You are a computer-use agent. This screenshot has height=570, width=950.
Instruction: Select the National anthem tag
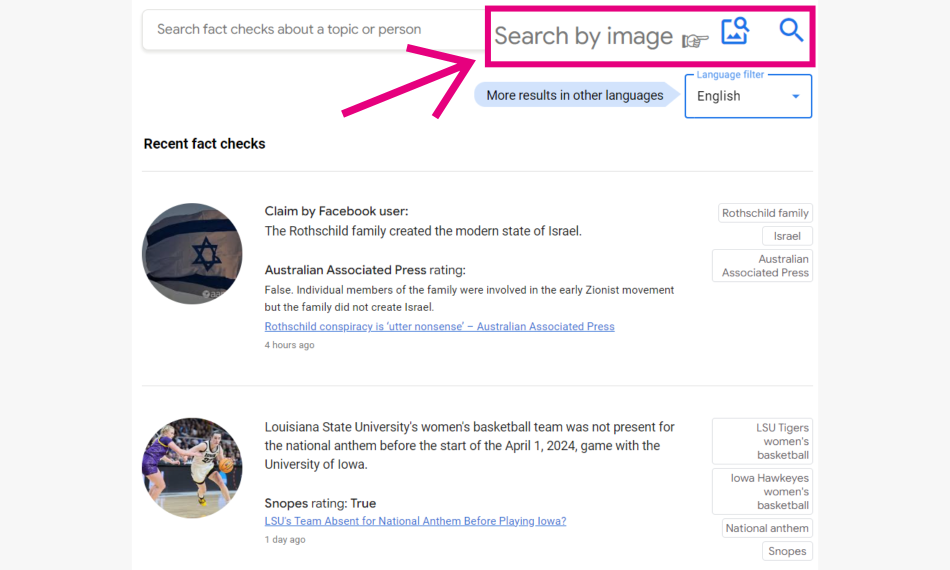[767, 528]
